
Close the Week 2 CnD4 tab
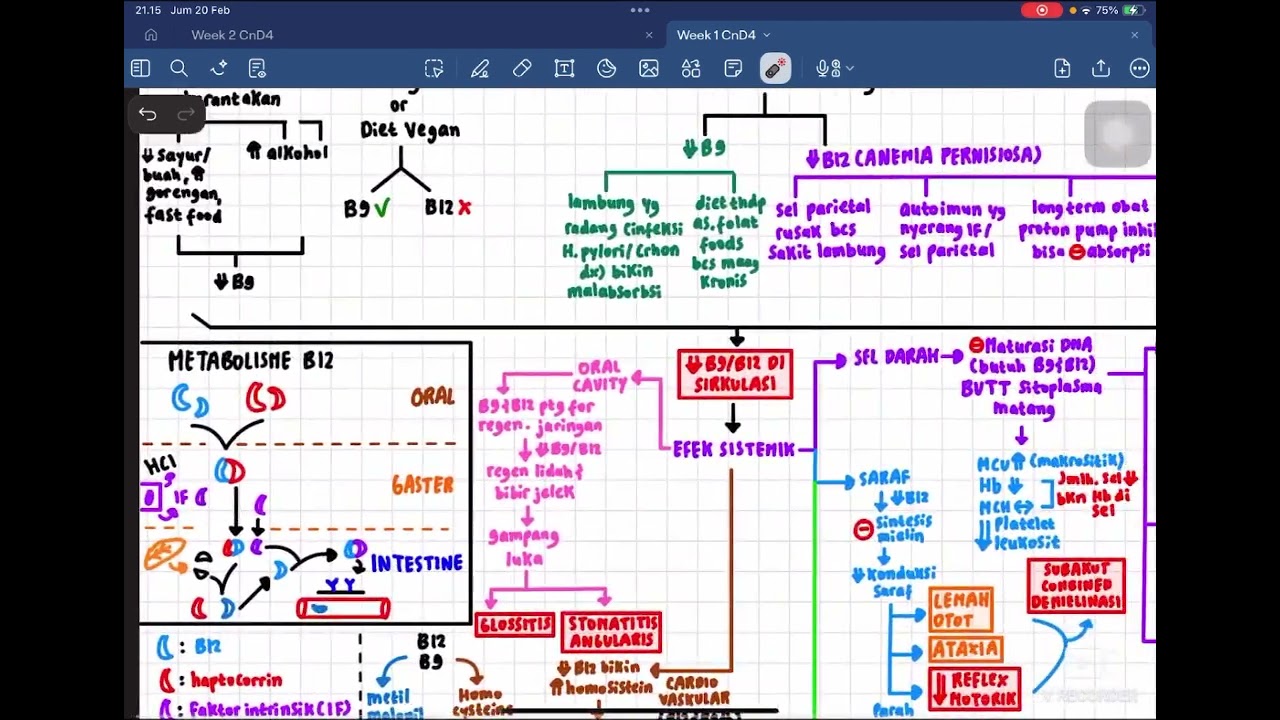(649, 35)
